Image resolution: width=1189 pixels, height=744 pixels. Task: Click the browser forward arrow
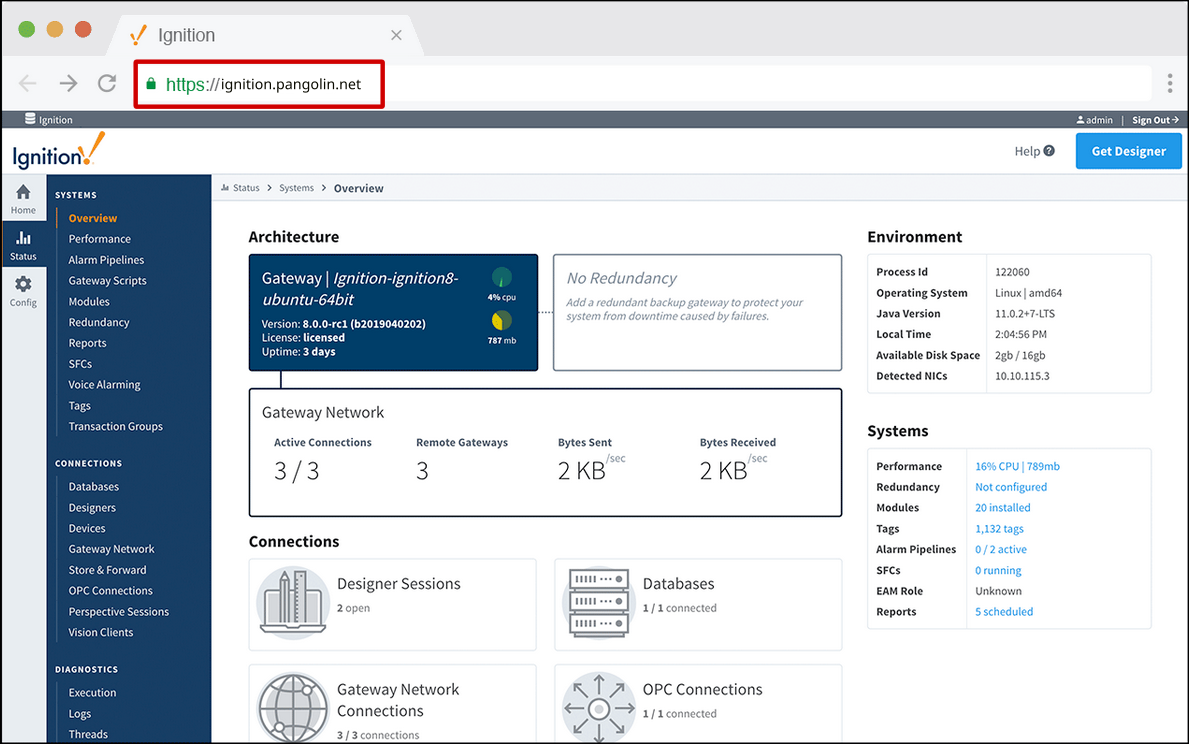click(x=68, y=83)
